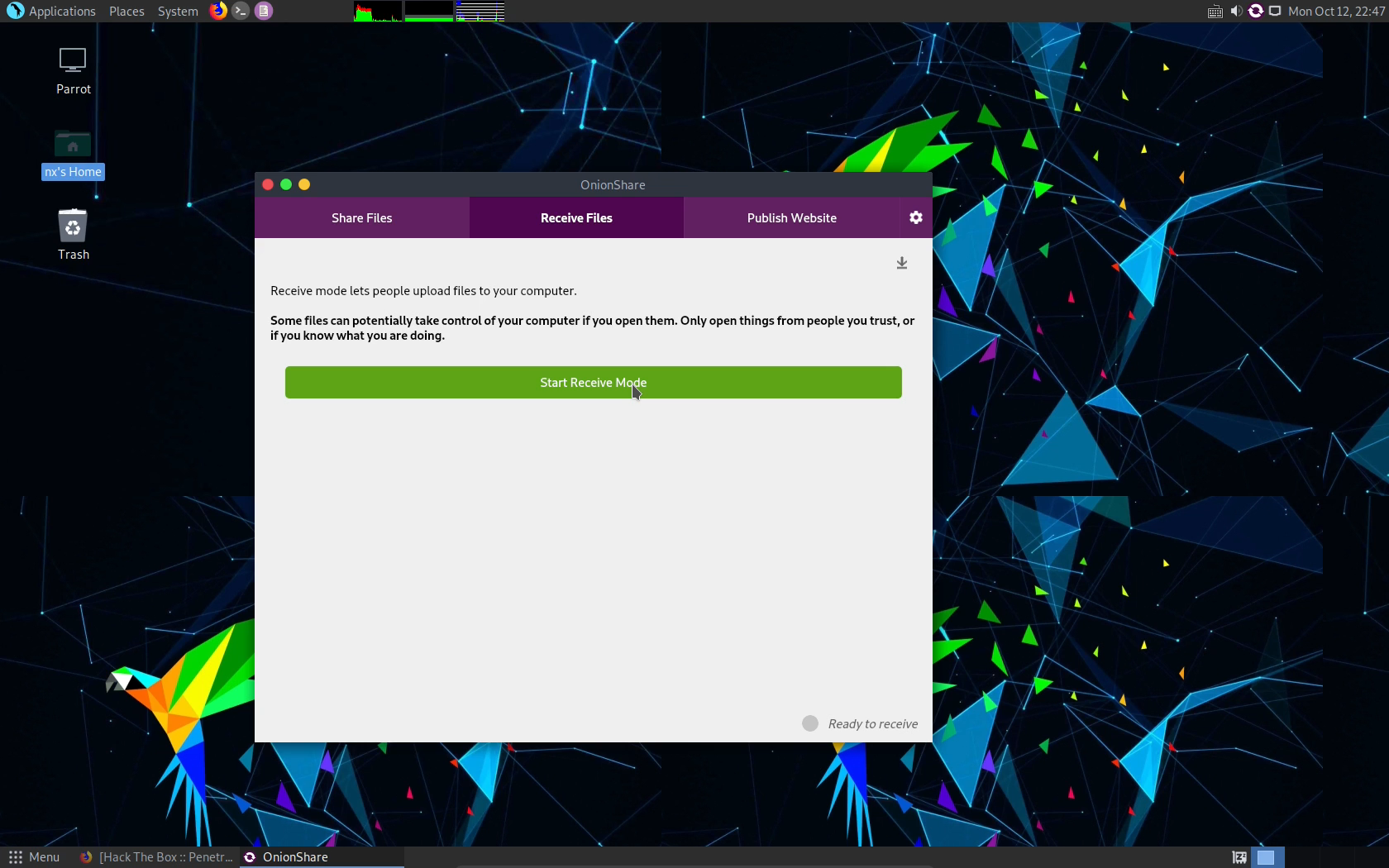
Task: Open the green-baseline memory monitor graph in top panel
Action: (x=429, y=11)
